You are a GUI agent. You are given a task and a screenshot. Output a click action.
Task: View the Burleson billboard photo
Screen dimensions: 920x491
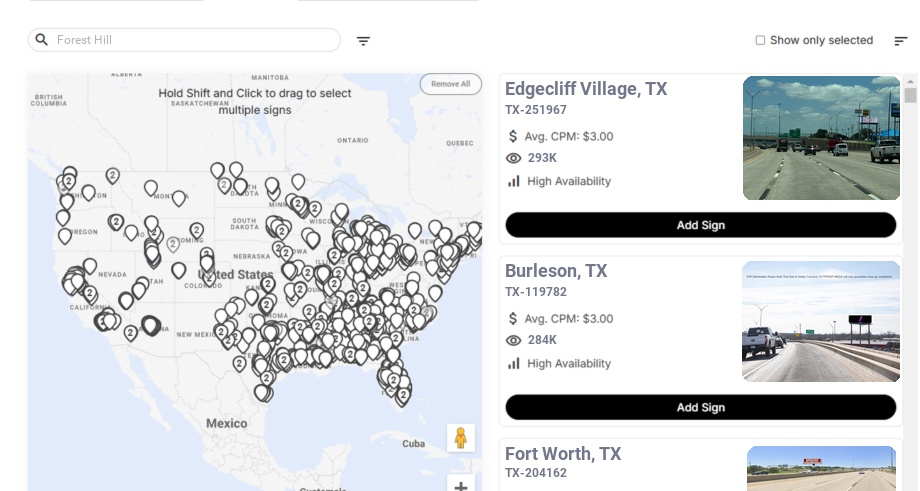[x=820, y=321]
